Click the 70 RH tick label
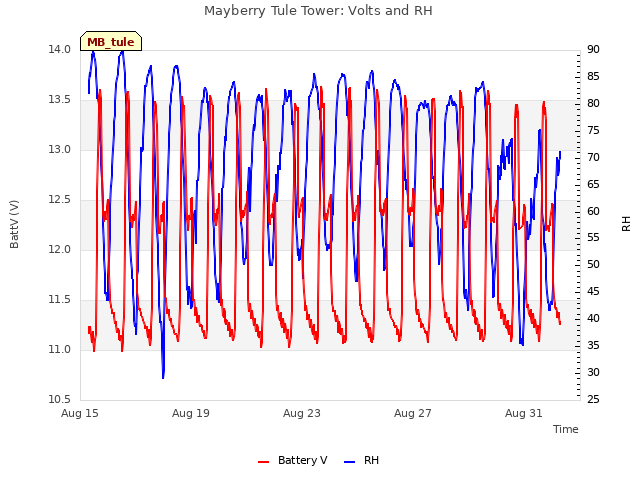This screenshot has width=640, height=480. pos(593,158)
